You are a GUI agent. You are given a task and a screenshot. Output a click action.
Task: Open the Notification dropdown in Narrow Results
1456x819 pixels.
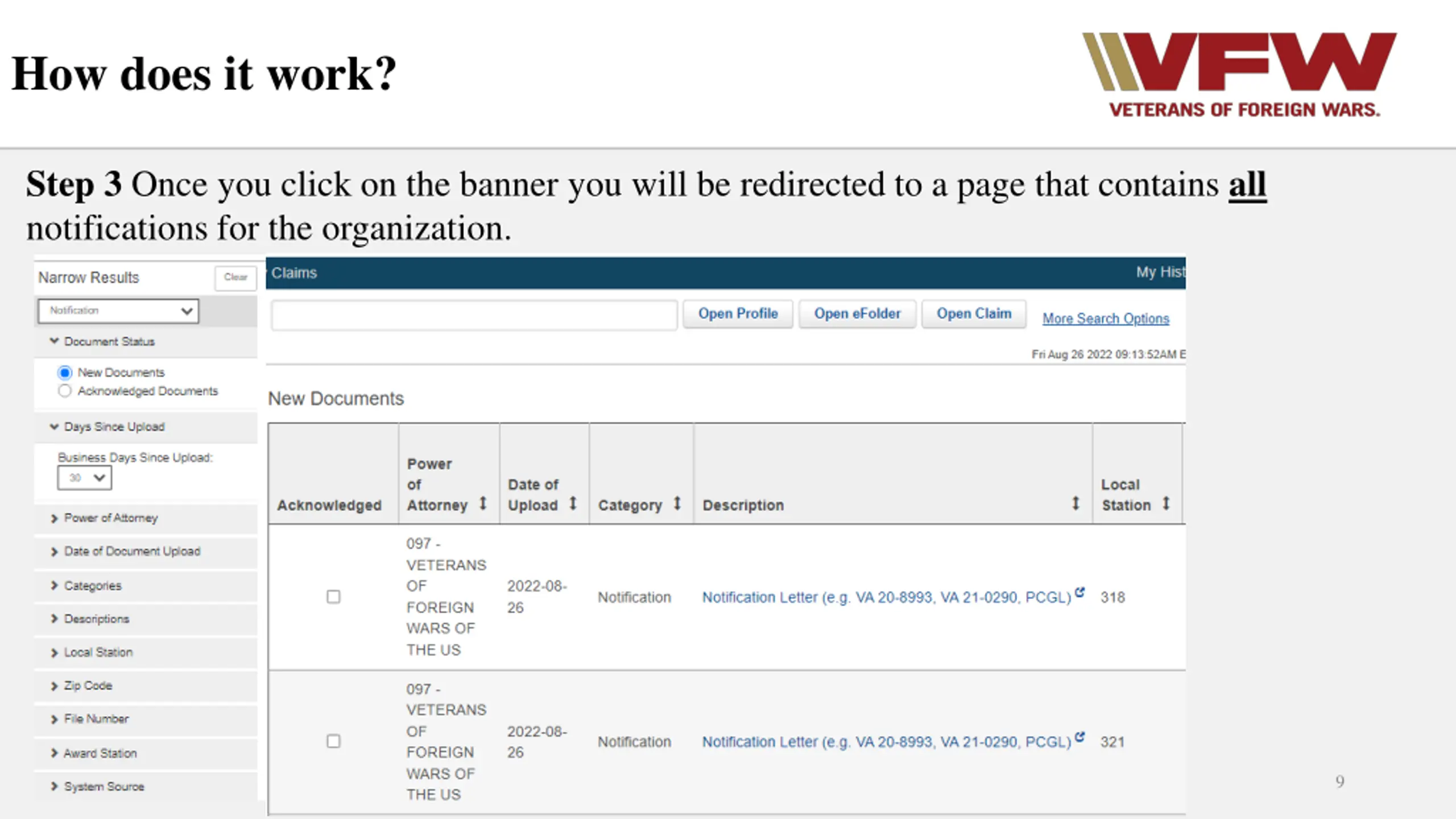tap(118, 311)
